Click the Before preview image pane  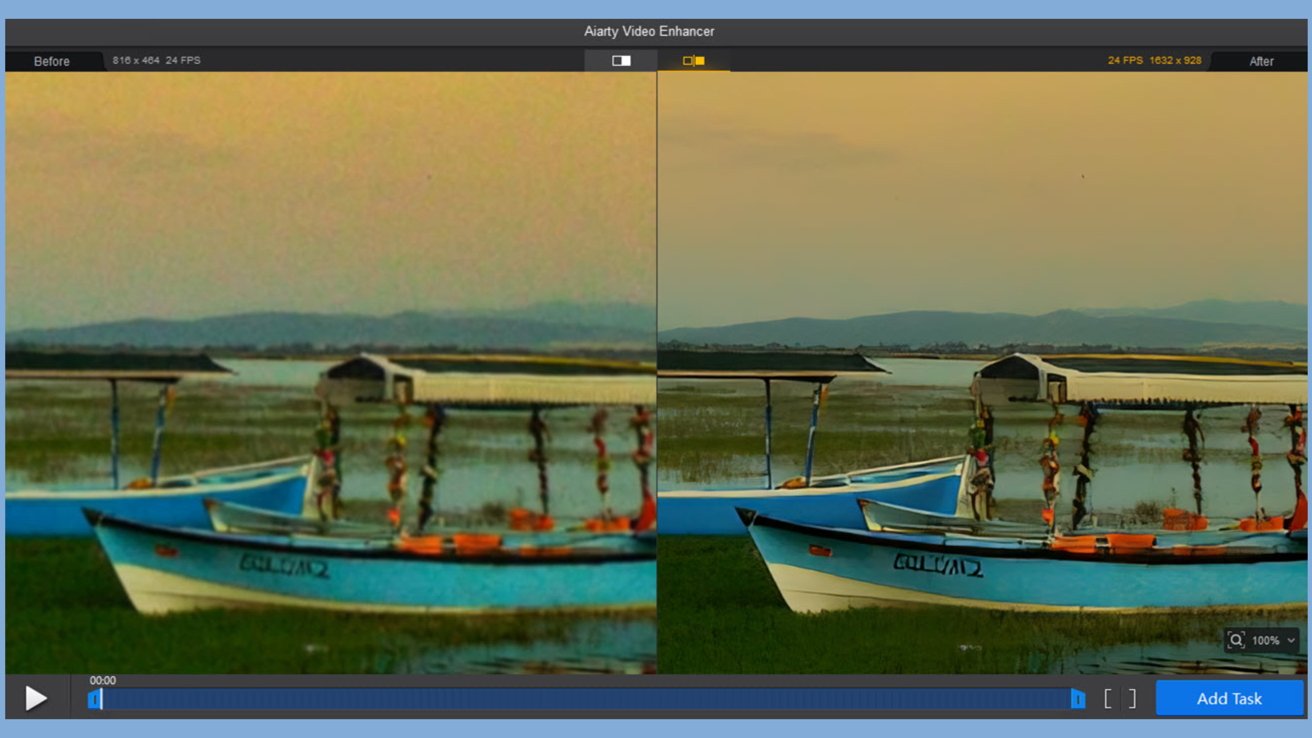point(330,370)
